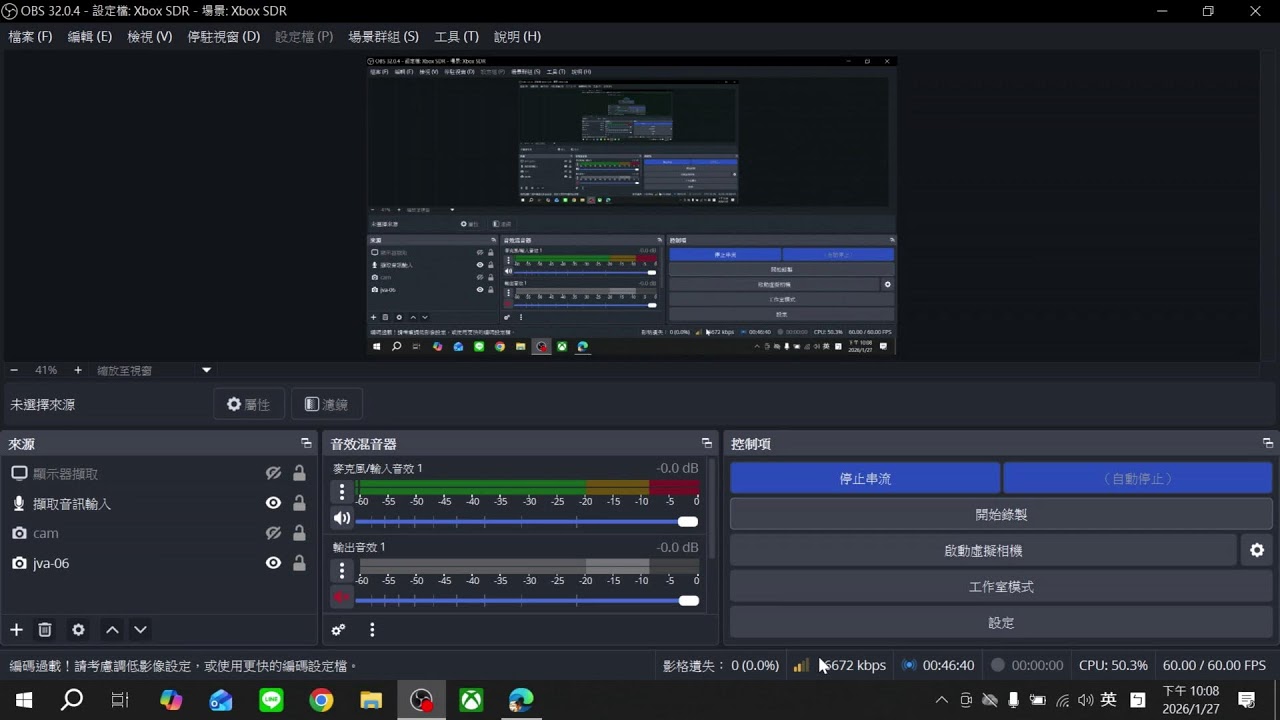This screenshot has height=720, width=1280.
Task: Open the 場景群組 (S) menu
Action: point(383,36)
